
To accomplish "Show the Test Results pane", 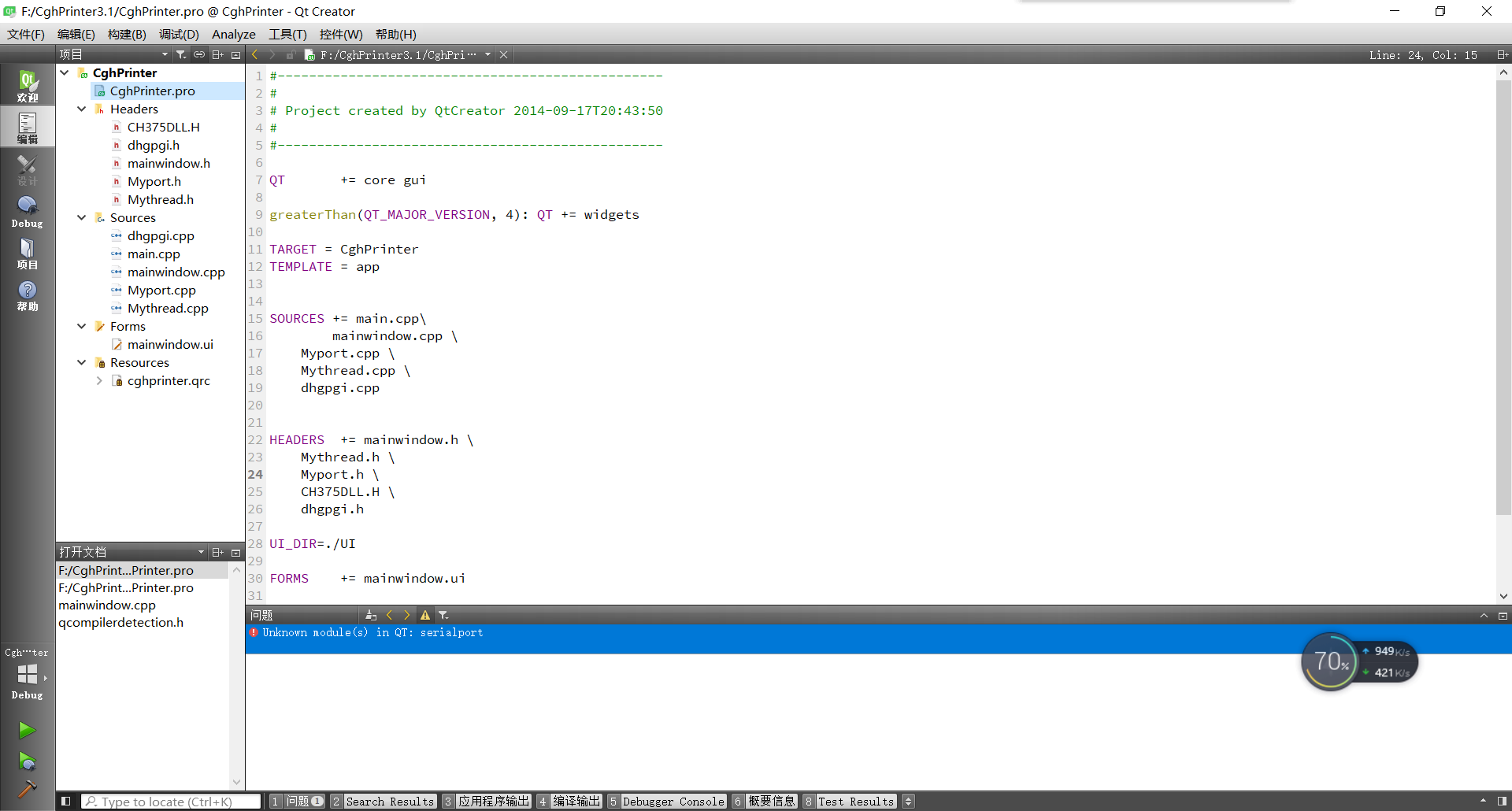I will [x=849, y=802].
